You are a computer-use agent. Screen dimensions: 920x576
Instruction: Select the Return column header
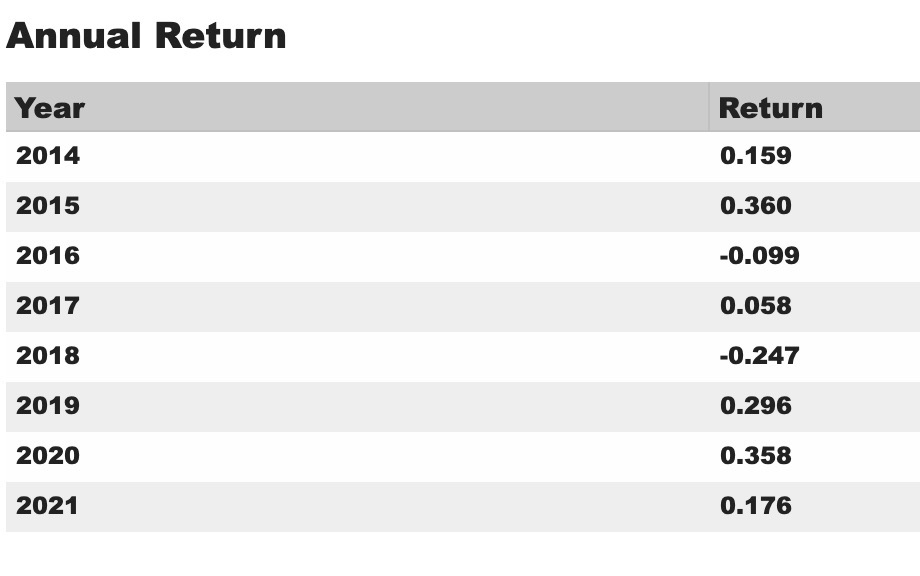coord(770,108)
